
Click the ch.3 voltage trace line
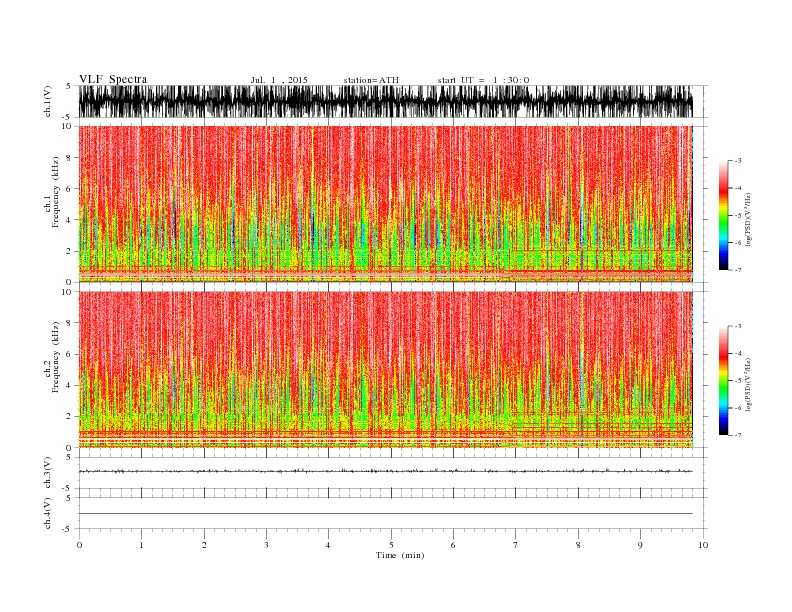tap(386, 471)
